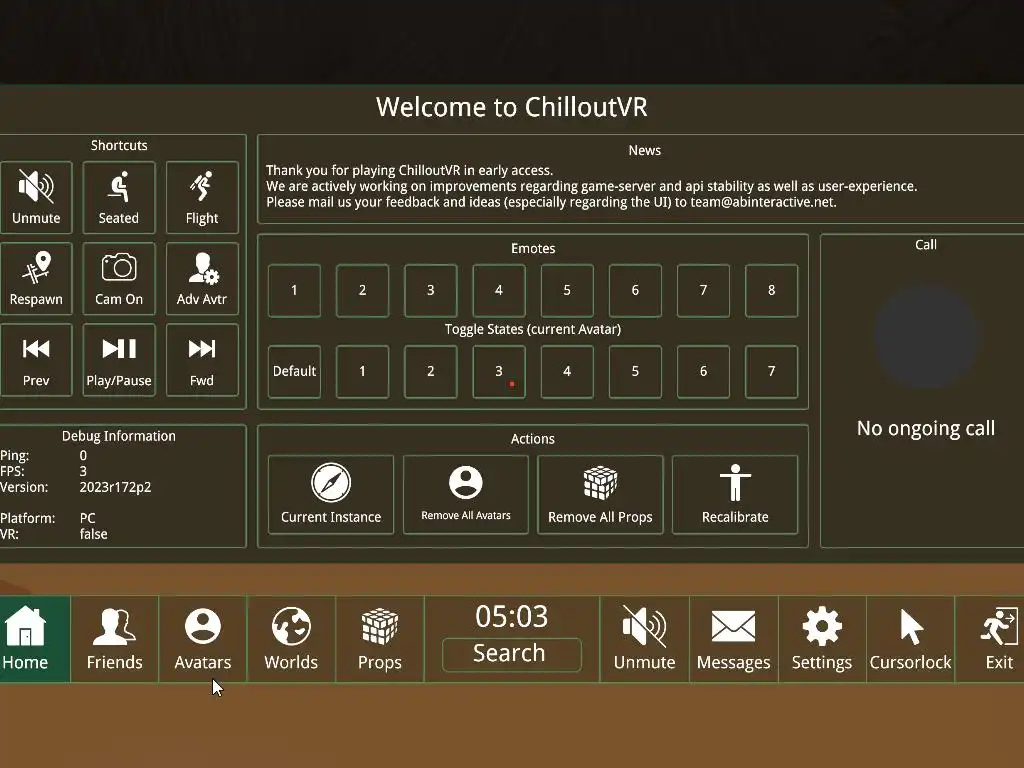1024x768 pixels.
Task: Toggle Cursorlock in bottom bar
Action: point(910,639)
